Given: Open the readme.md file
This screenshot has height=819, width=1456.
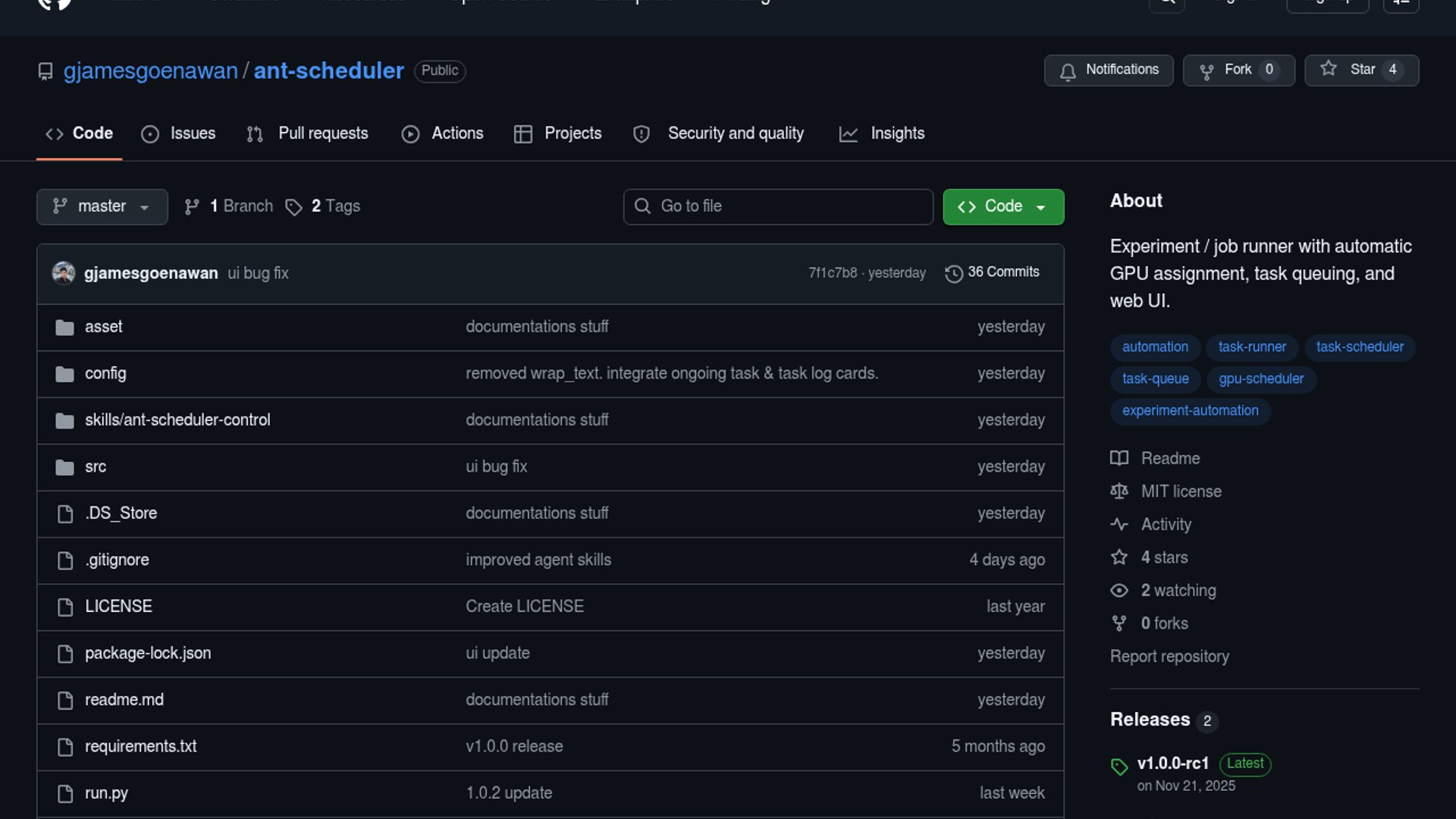Looking at the screenshot, I should (x=124, y=699).
